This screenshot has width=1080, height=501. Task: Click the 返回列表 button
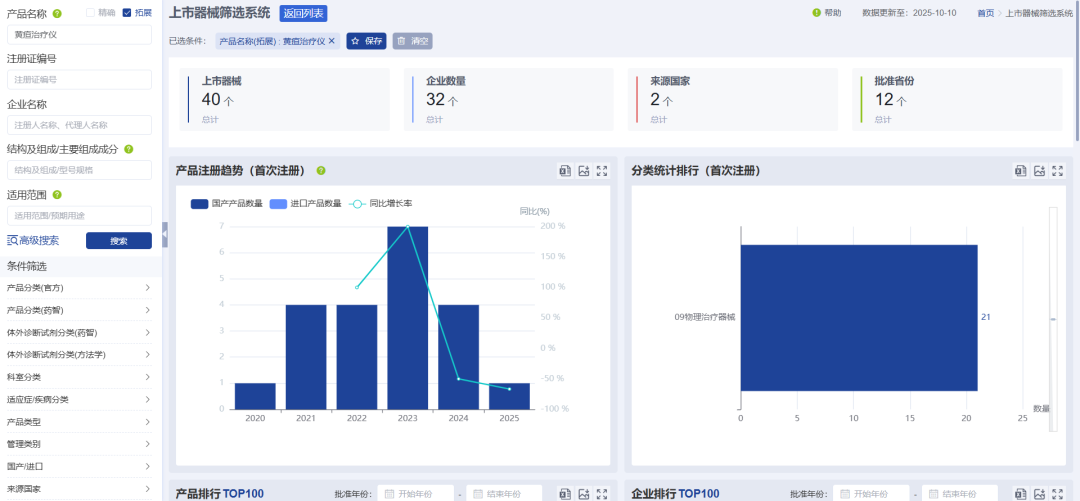(303, 13)
